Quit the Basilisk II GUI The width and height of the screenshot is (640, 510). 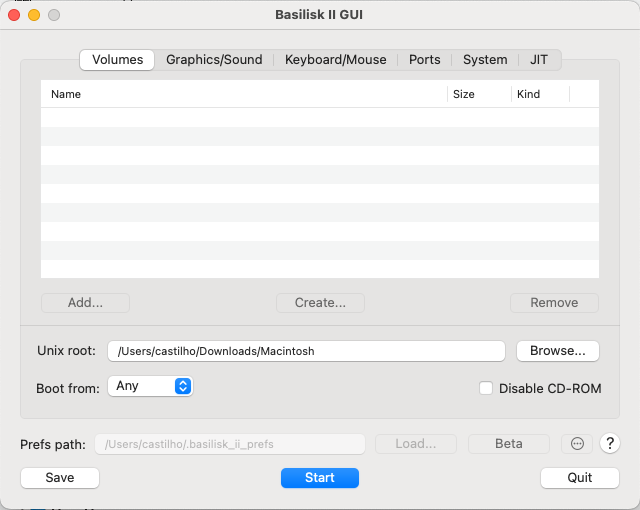click(580, 478)
